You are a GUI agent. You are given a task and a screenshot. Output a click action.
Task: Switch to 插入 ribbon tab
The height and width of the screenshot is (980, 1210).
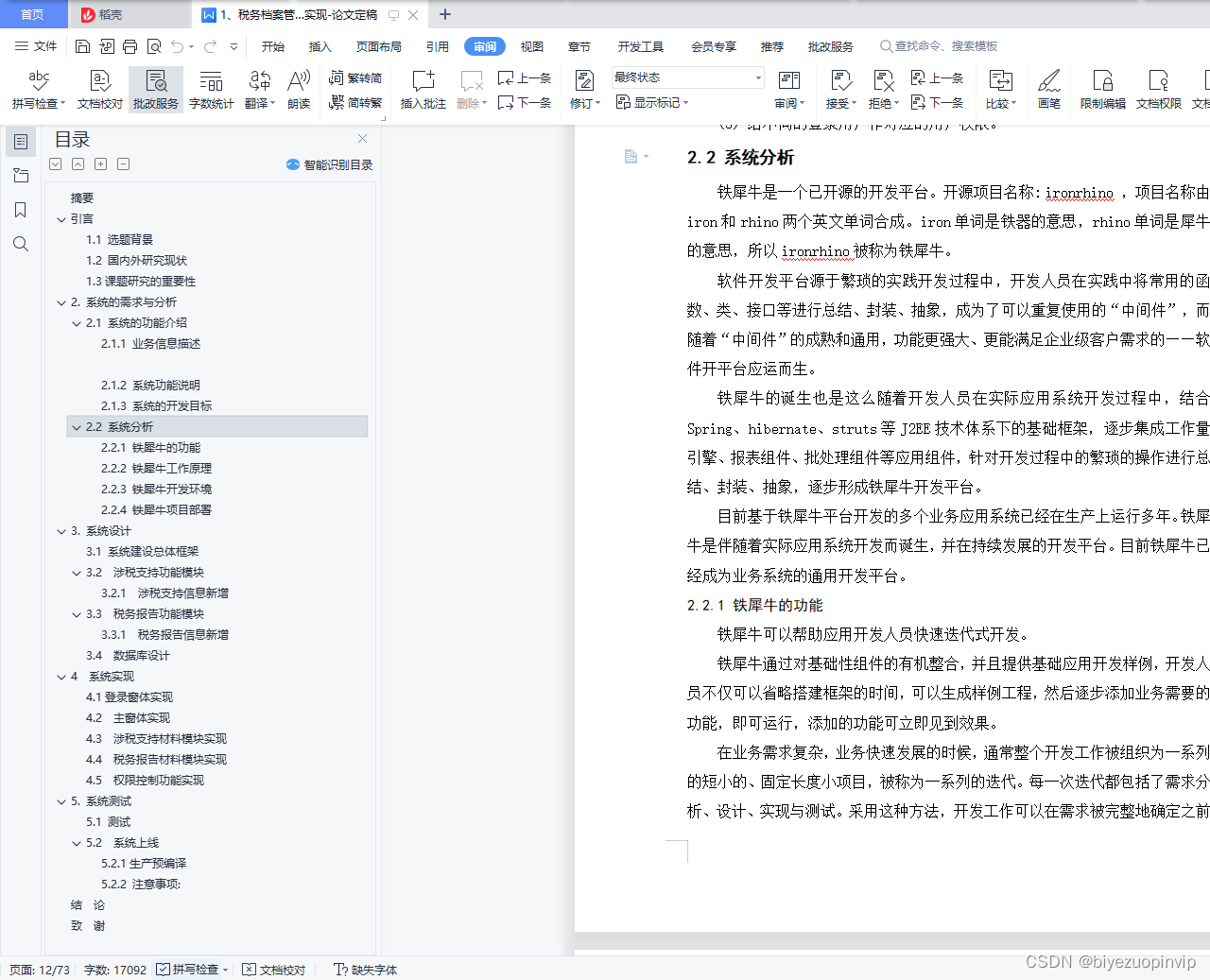click(x=320, y=46)
